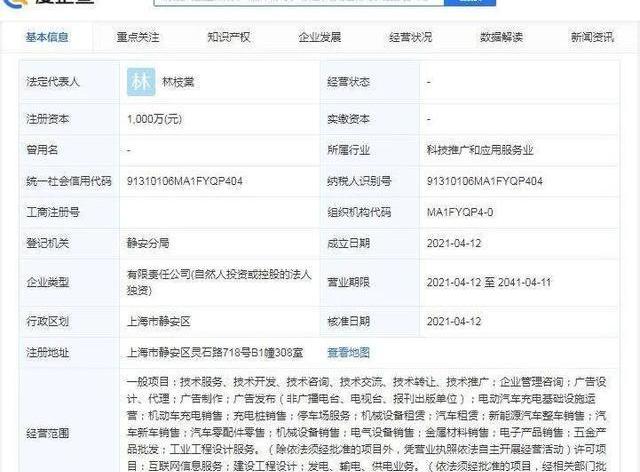Image resolution: width=640 pixels, height=472 pixels.
Task: Switch to the 数据解读 tab
Action: pos(501,37)
